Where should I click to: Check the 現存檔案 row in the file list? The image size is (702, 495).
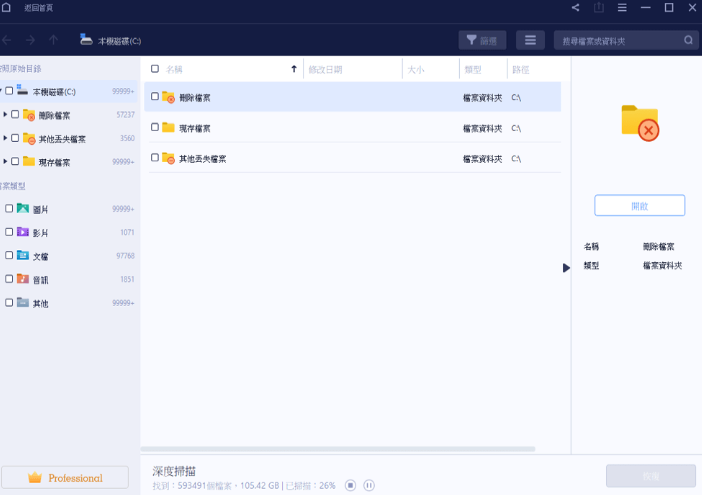click(x=155, y=127)
